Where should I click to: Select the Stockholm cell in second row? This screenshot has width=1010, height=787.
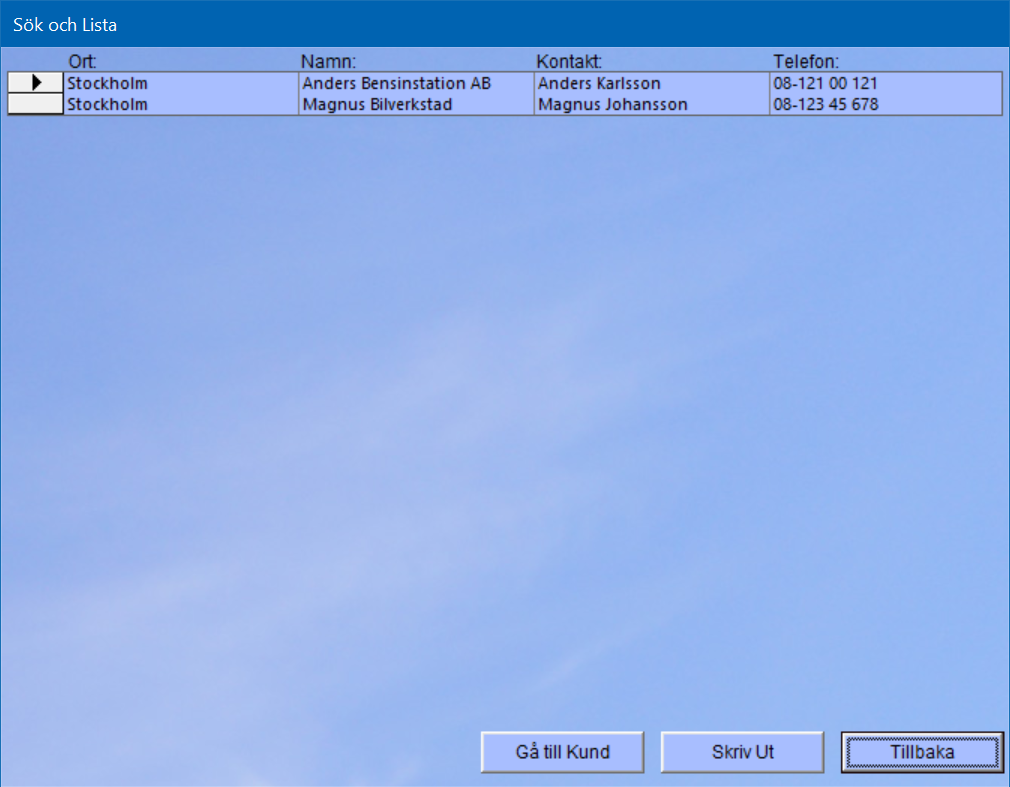(x=180, y=104)
